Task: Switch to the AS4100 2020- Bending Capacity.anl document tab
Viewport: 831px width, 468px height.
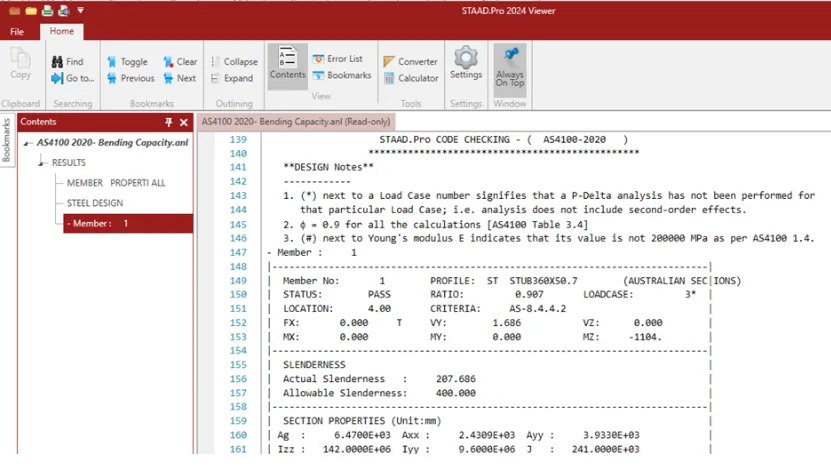Action: 296,122
